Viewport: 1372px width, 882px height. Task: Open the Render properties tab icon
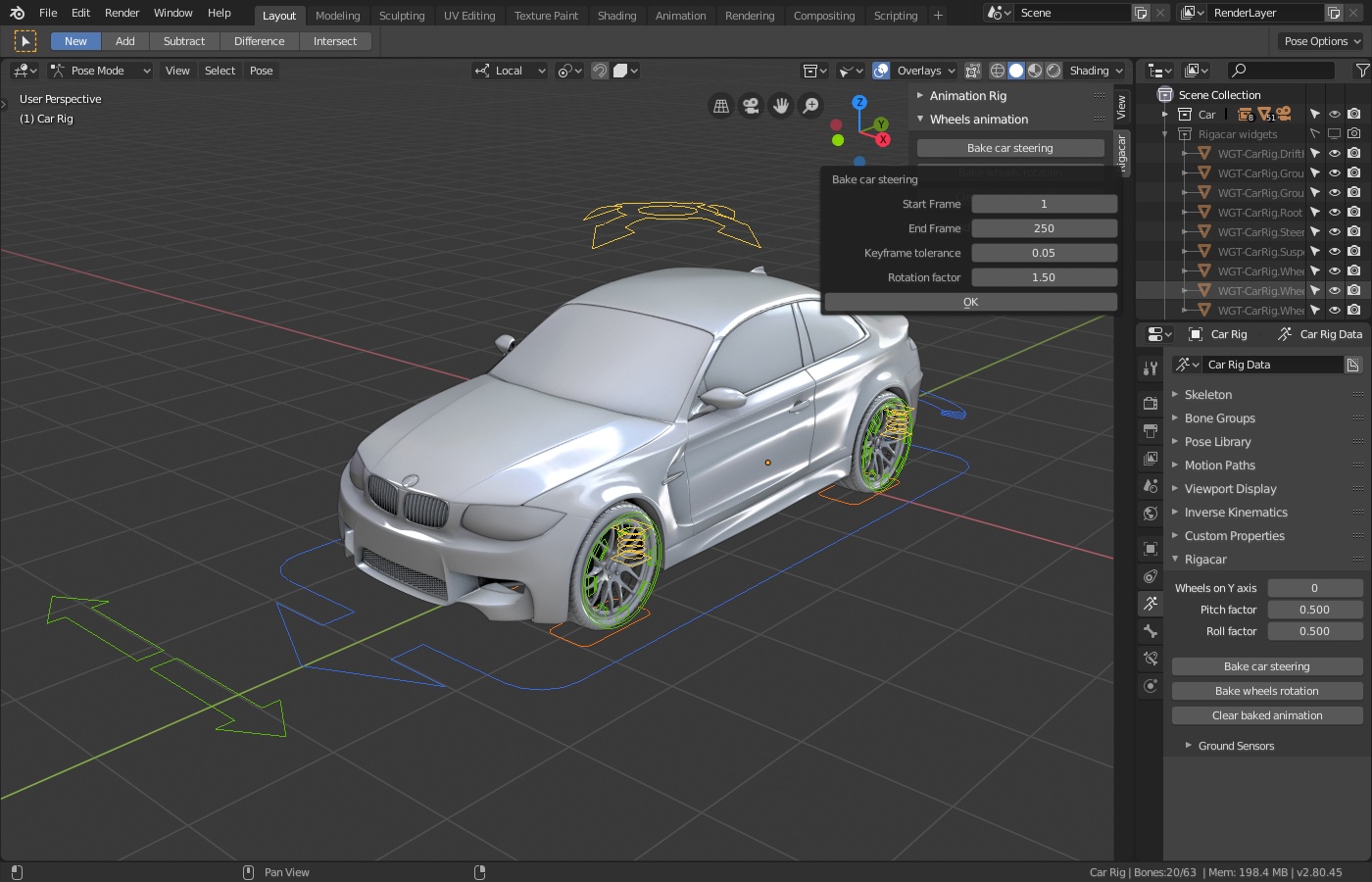click(x=1151, y=403)
